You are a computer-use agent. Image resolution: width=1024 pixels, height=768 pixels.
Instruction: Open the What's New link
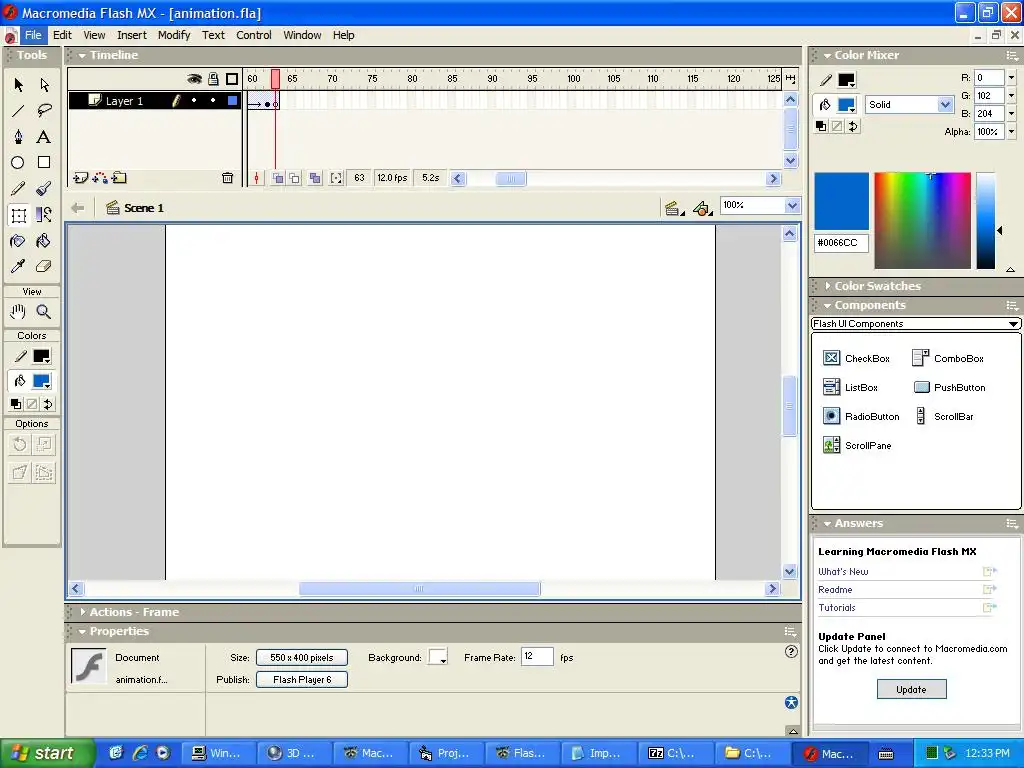point(843,571)
